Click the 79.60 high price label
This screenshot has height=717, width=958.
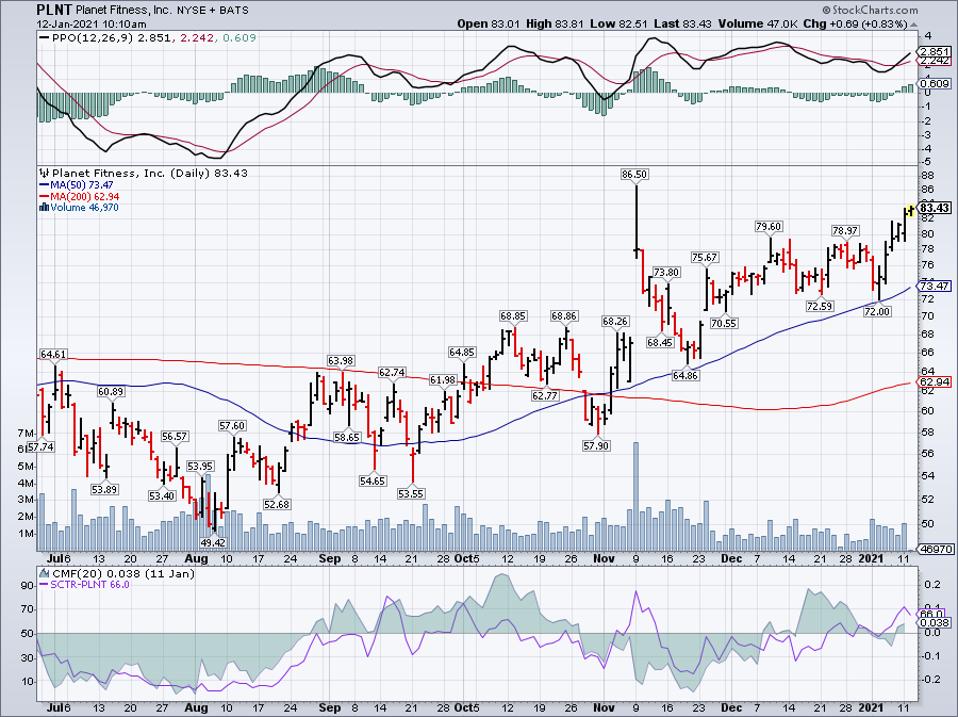point(769,227)
